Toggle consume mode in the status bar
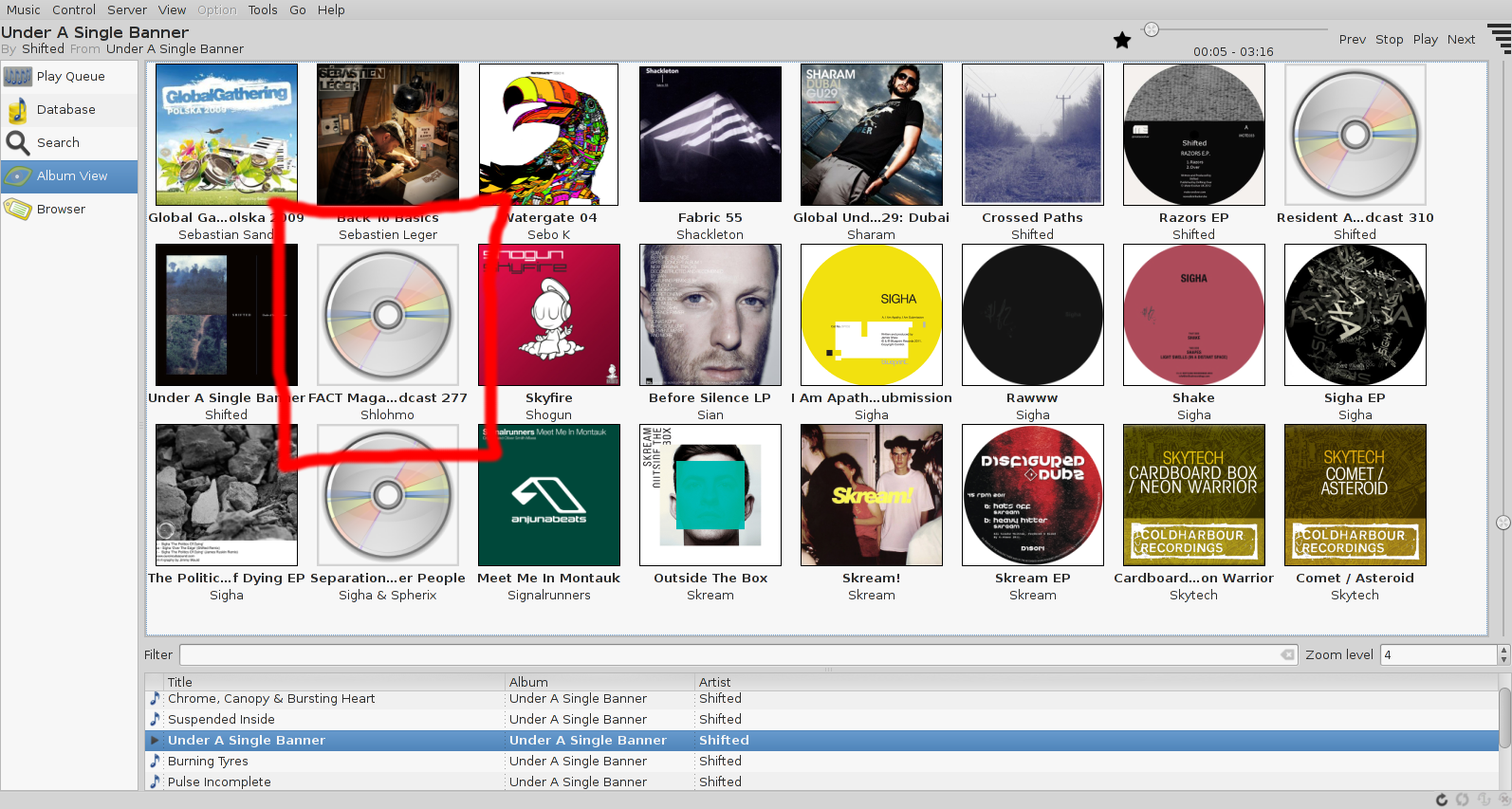1512x809 pixels. (x=1503, y=800)
